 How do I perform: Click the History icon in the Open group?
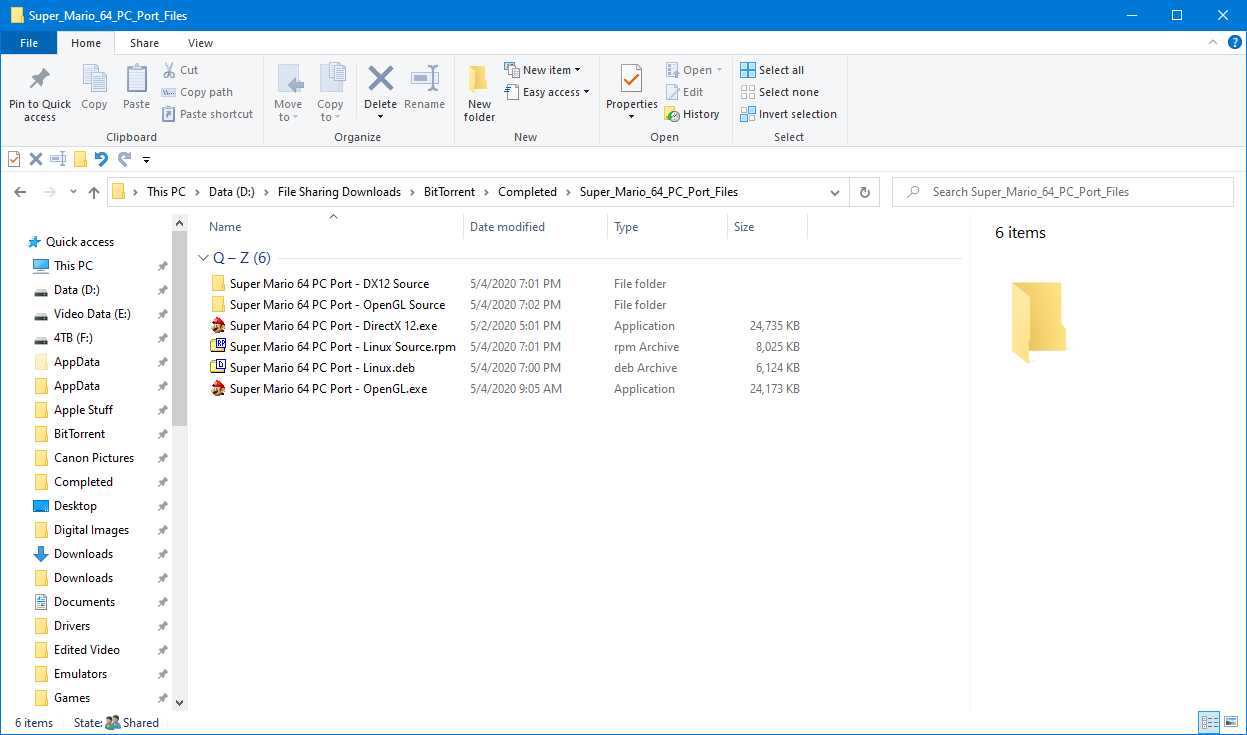pyautogui.click(x=672, y=114)
